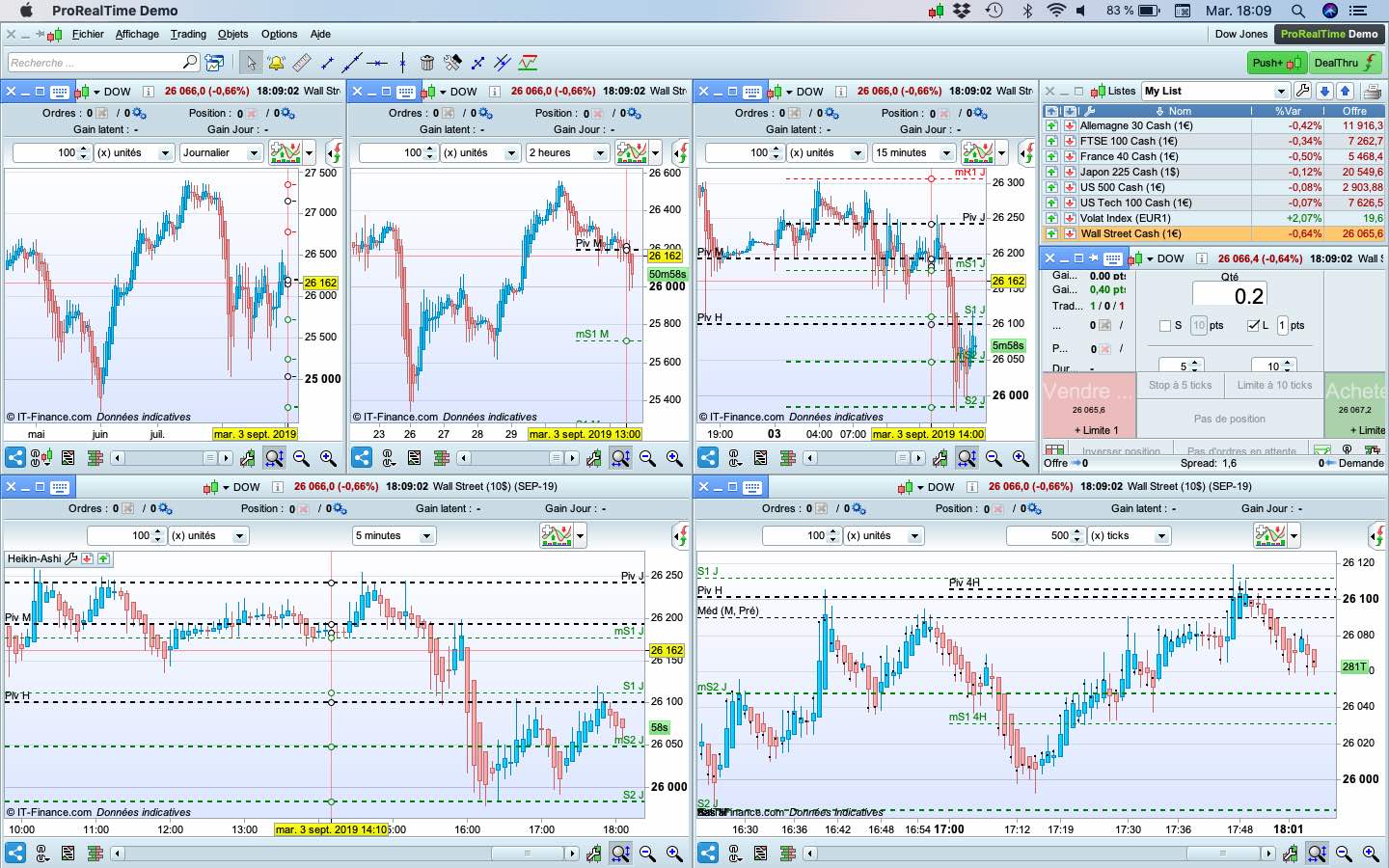This screenshot has height=868, width=1389.
Task: Toggle auto-fit zoom on the 2 heures chart
Action: coord(620,458)
